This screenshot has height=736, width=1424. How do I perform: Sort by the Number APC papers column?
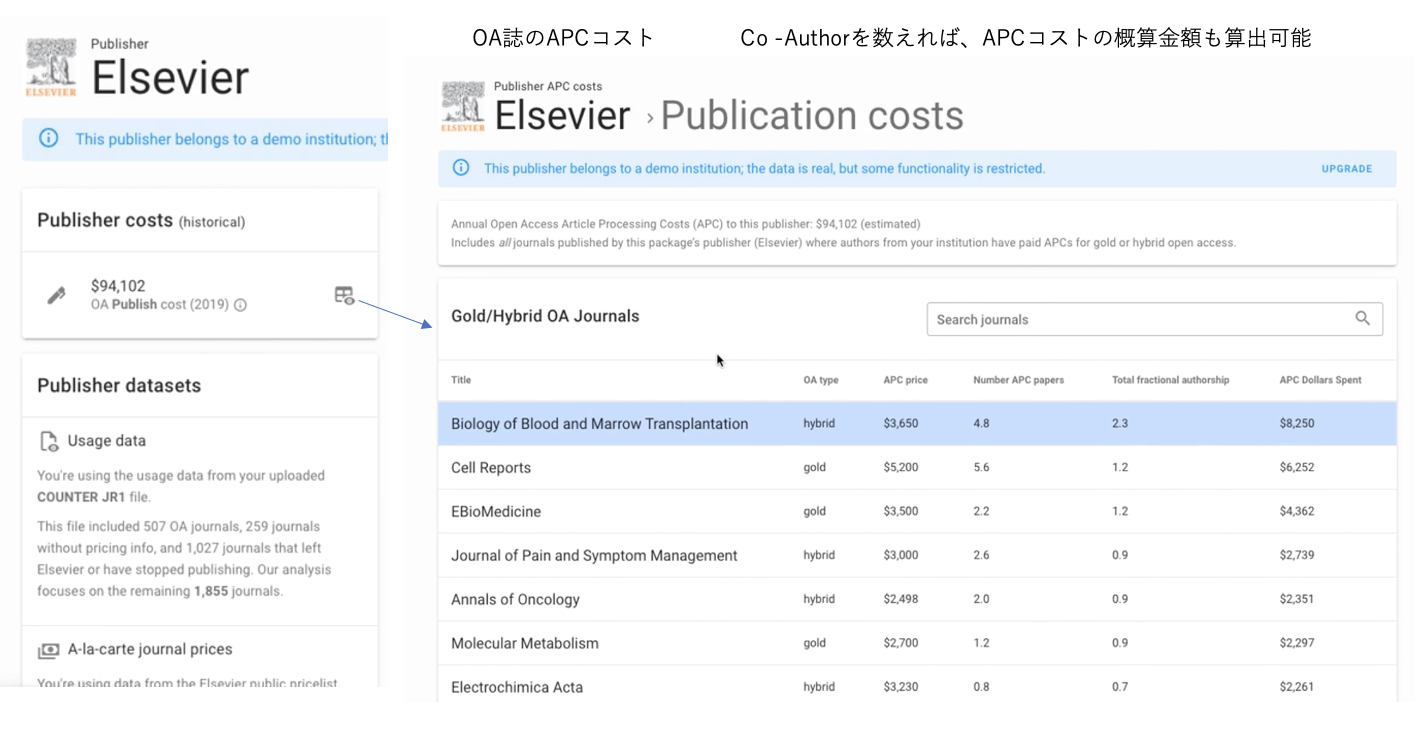click(x=1018, y=380)
